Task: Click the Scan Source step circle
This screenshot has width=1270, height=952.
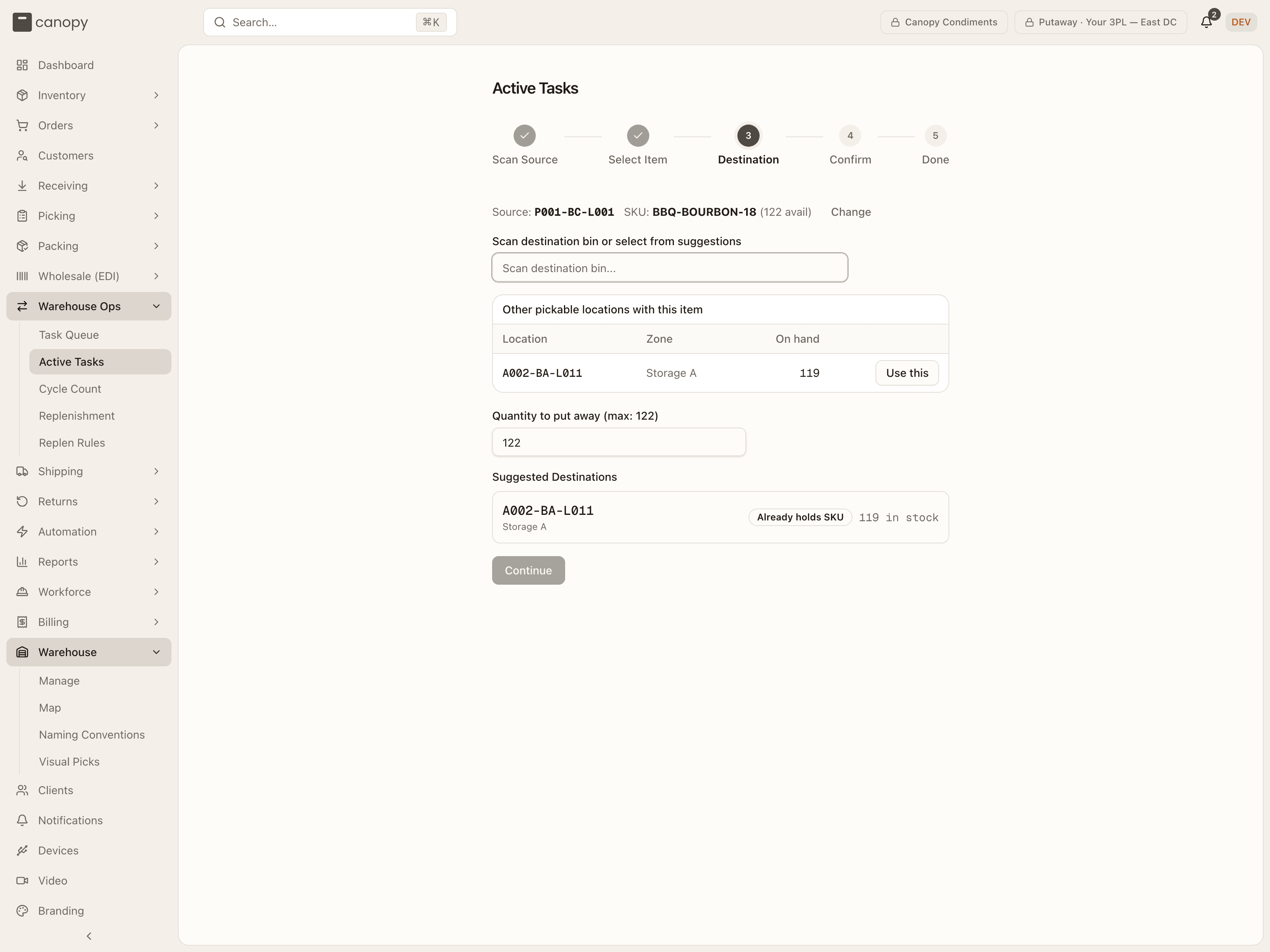Action: click(524, 136)
